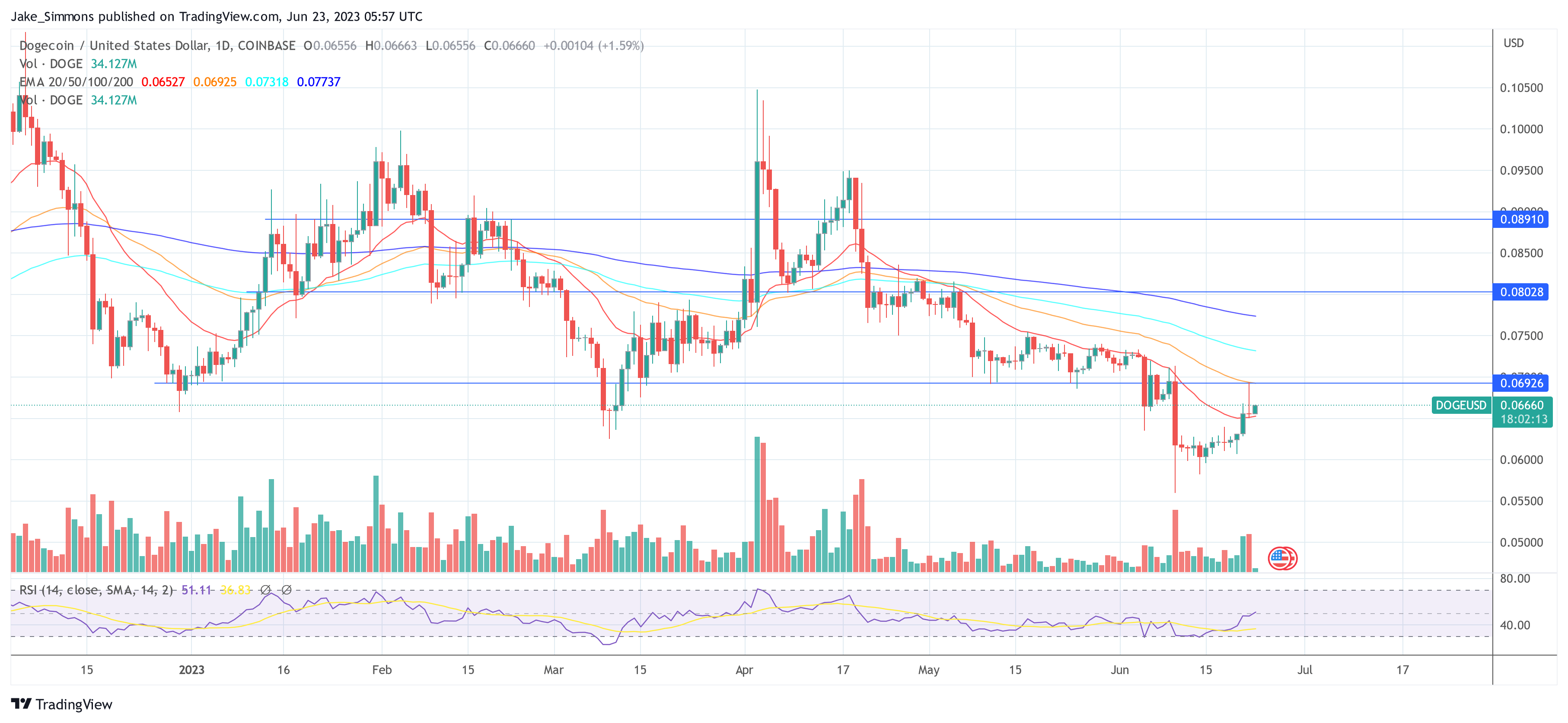
Task: Click the 40.00 RSI axis label
Action: (1514, 625)
